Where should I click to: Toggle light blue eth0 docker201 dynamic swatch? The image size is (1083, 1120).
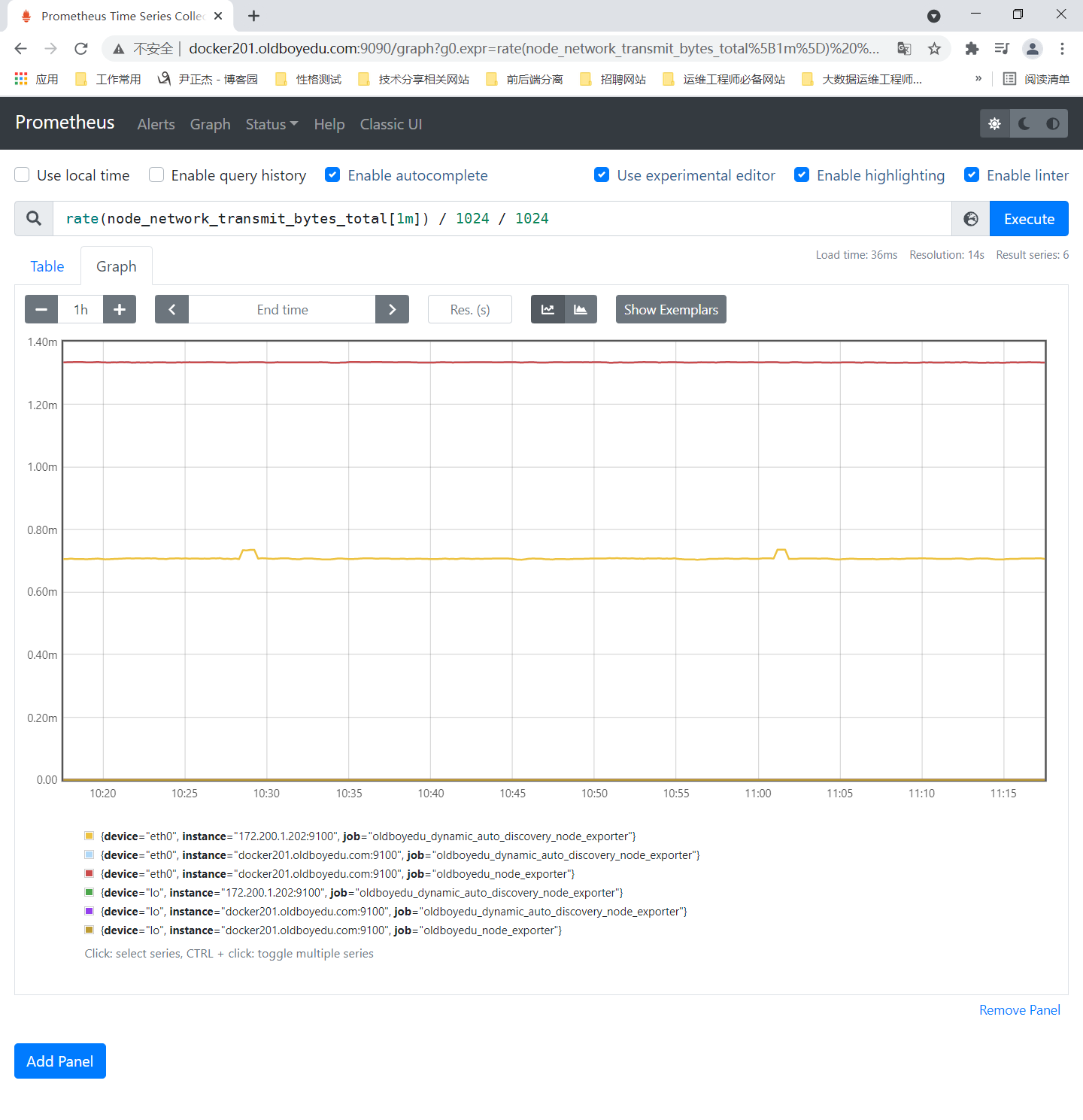(89, 854)
